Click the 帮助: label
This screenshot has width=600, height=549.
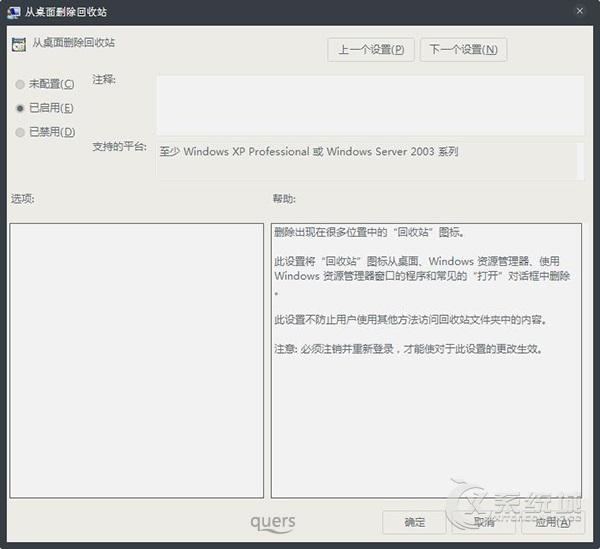click(x=284, y=199)
